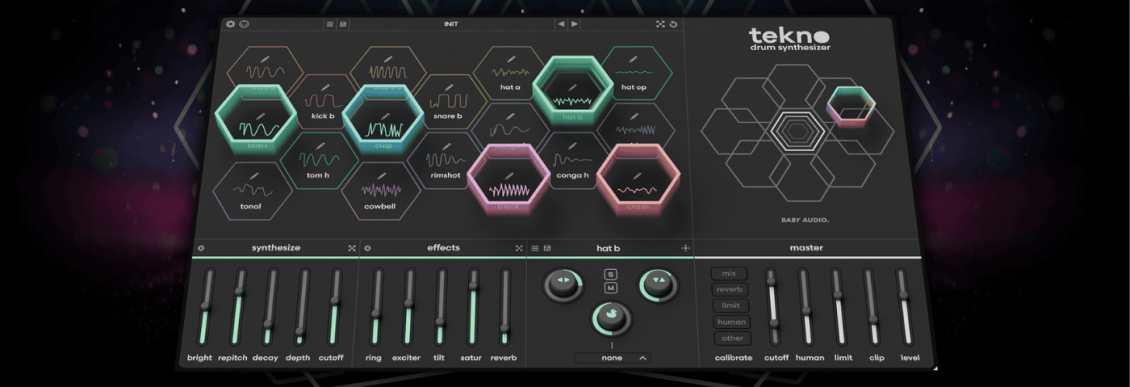Click the randomize icon in the effects header
The width and height of the screenshot is (1130, 387).
(519, 248)
